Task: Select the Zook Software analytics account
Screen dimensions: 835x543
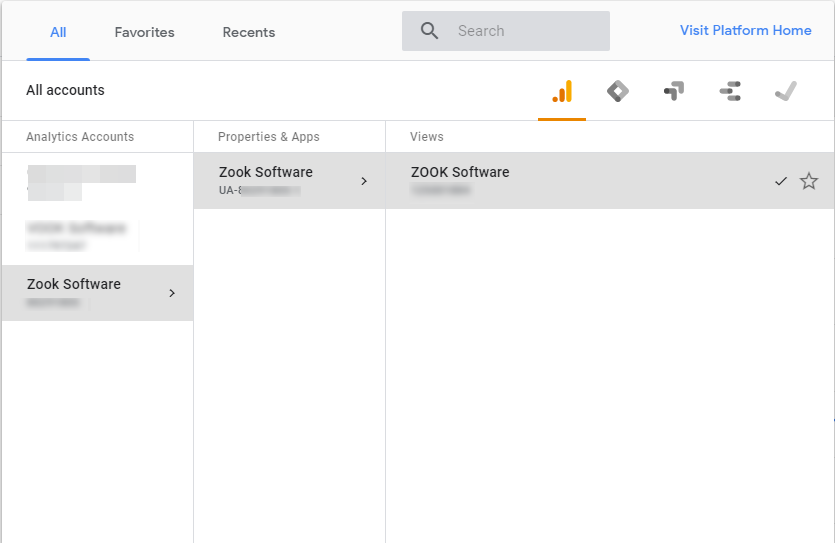Action: 97,293
